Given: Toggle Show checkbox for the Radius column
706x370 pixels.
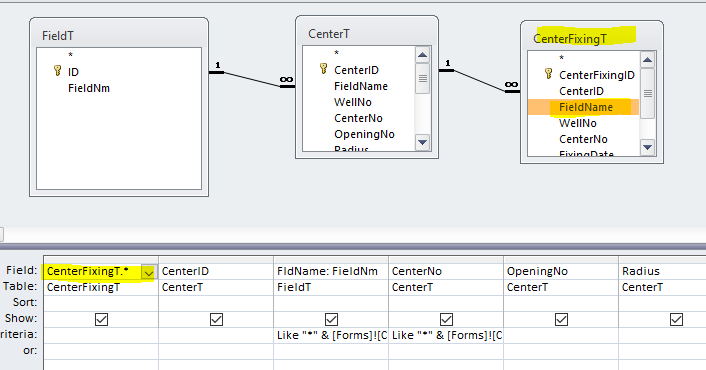Looking at the screenshot, I should 676,319.
